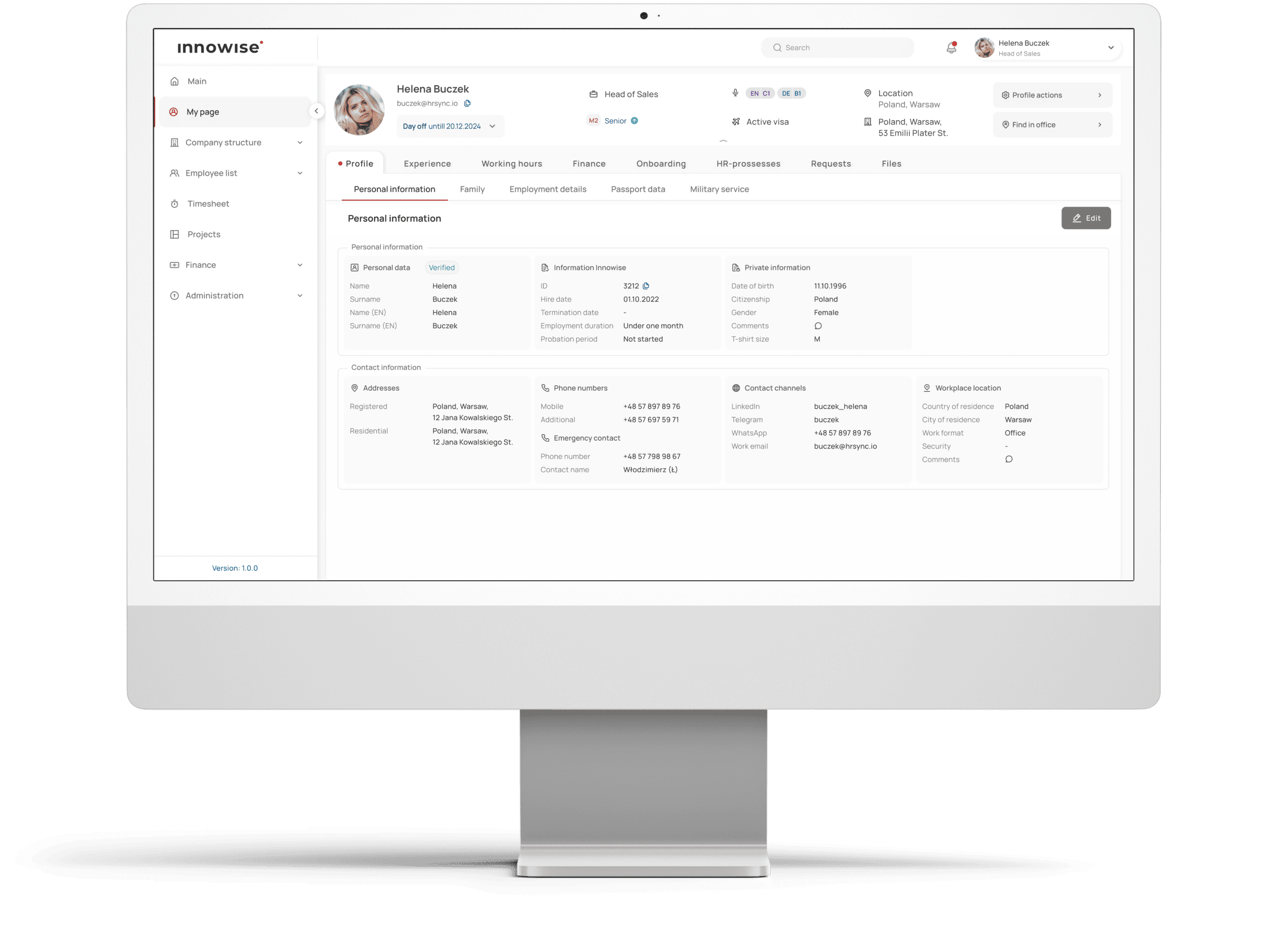Go to Projects in the sidebar
The width and height of the screenshot is (1288, 942).
203,235
